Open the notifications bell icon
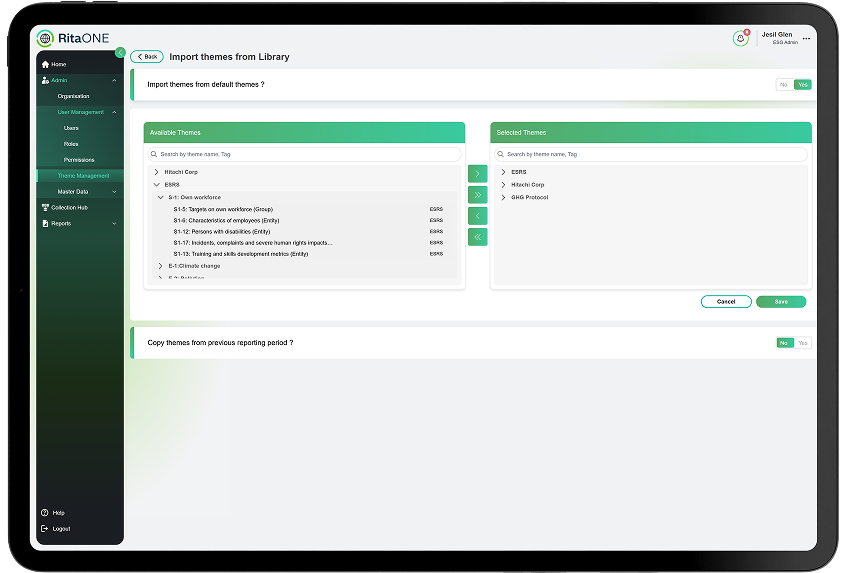846x573 pixels. [x=740, y=39]
